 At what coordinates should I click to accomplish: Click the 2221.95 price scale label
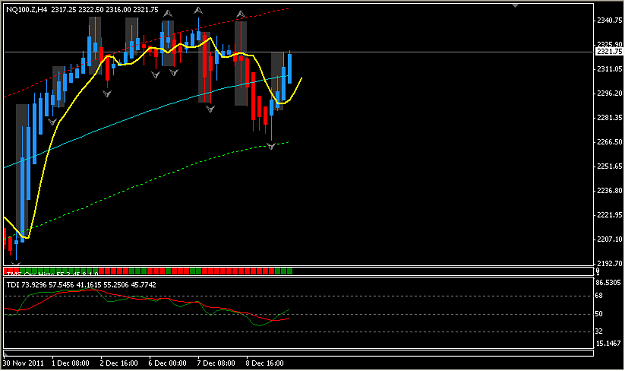(x=609, y=215)
